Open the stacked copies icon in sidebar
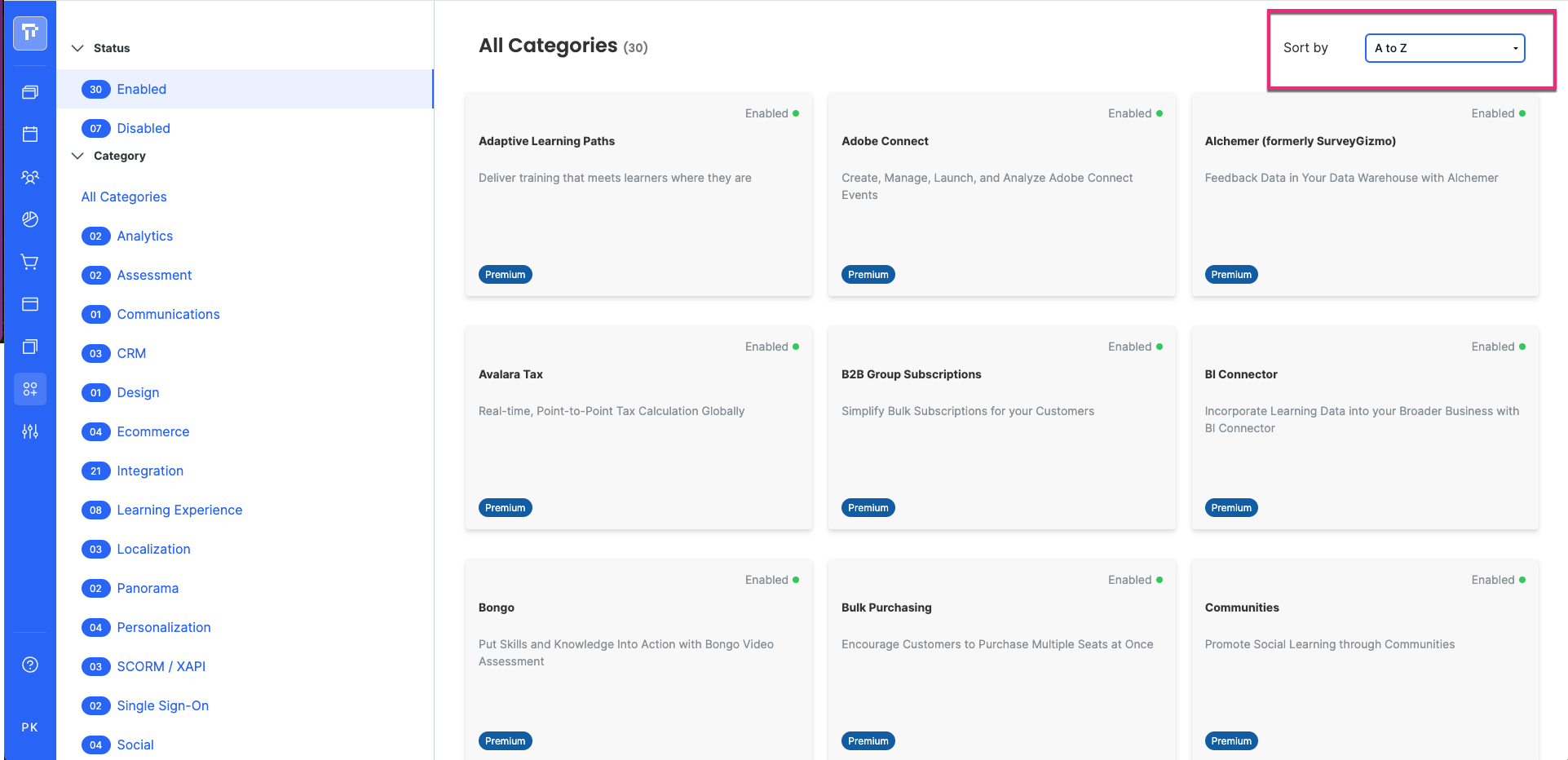This screenshot has height=760, width=1568. pos(30,347)
